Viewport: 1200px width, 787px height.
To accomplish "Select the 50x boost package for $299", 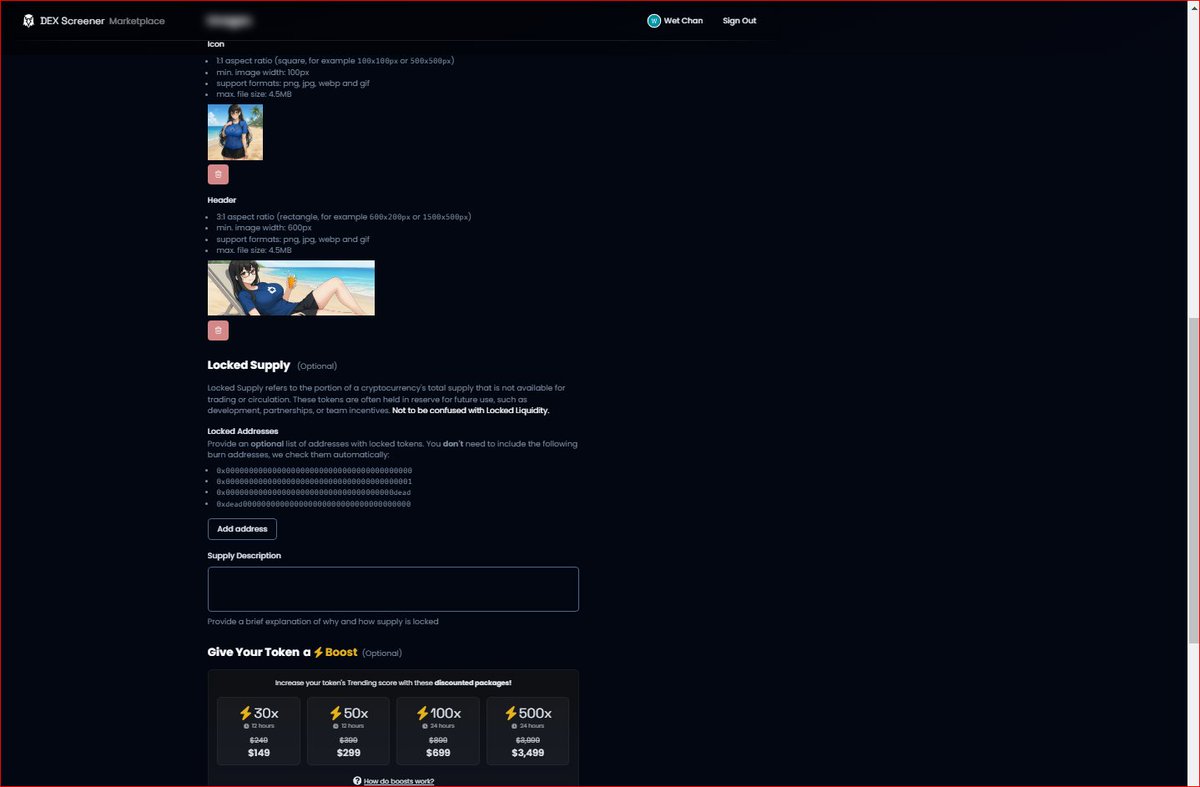I will coord(348,731).
